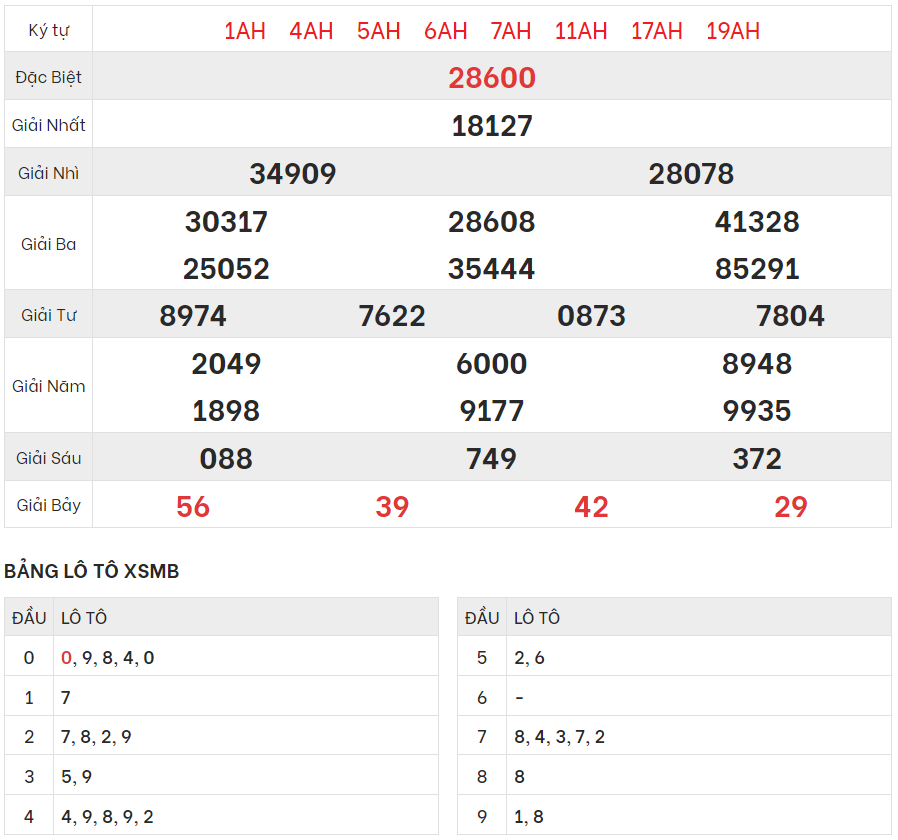Click the red Giải Bảy number 56
898x840 pixels.
[193, 507]
